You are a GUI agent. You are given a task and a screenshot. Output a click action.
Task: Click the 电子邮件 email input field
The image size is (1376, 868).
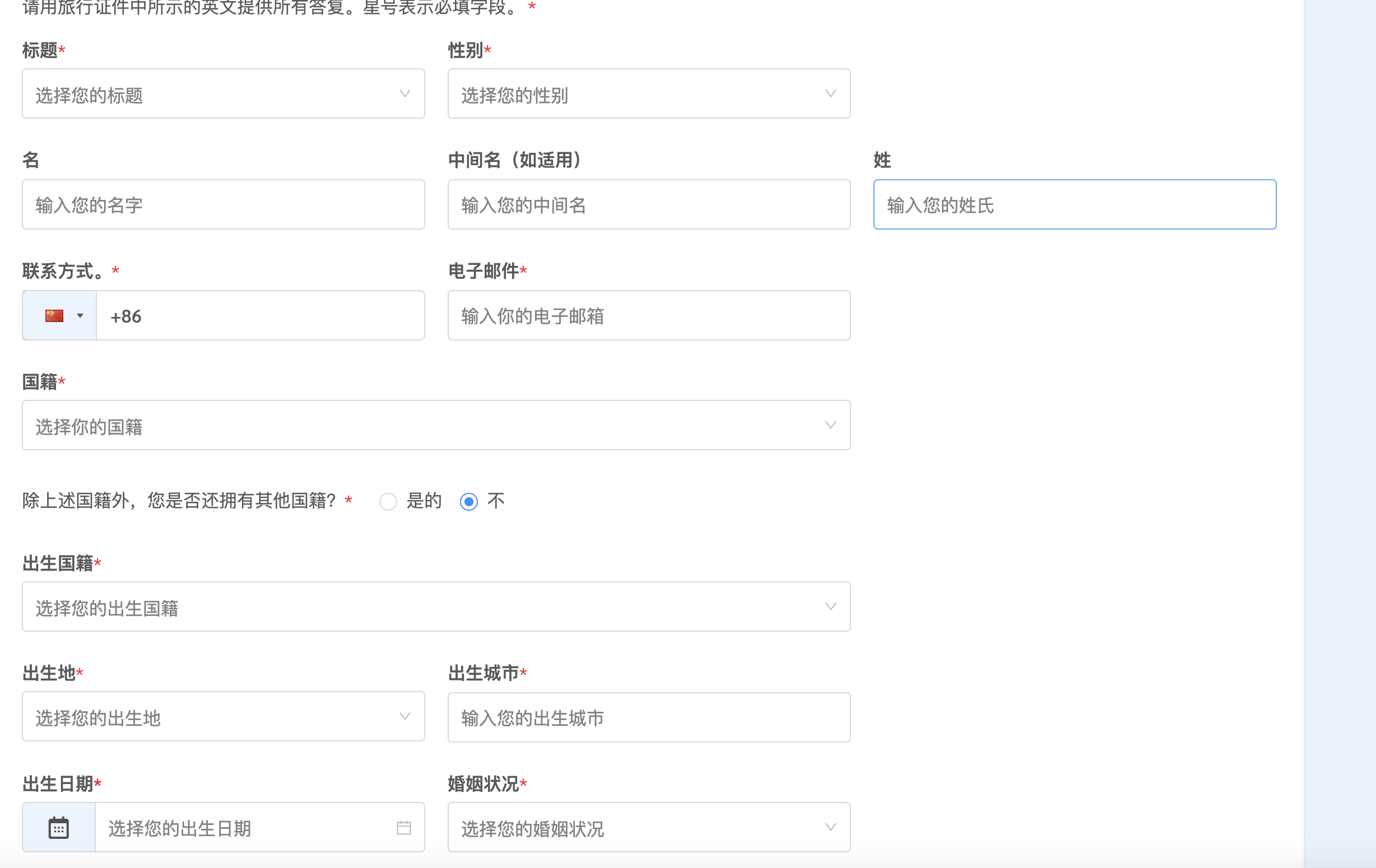pos(649,316)
